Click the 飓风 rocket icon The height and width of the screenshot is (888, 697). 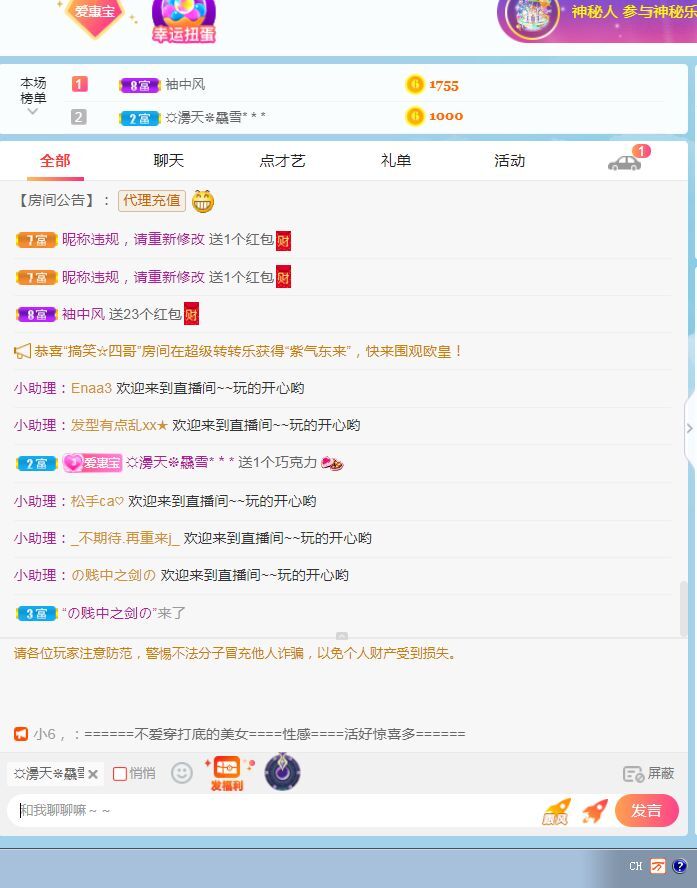pyautogui.click(x=555, y=812)
